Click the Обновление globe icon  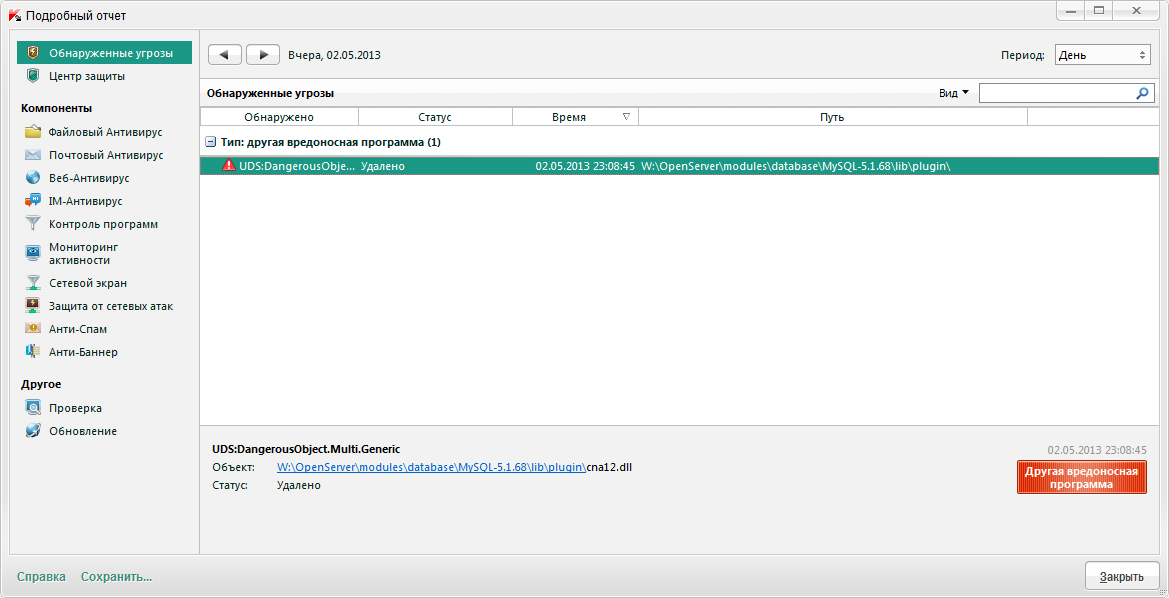tap(33, 431)
